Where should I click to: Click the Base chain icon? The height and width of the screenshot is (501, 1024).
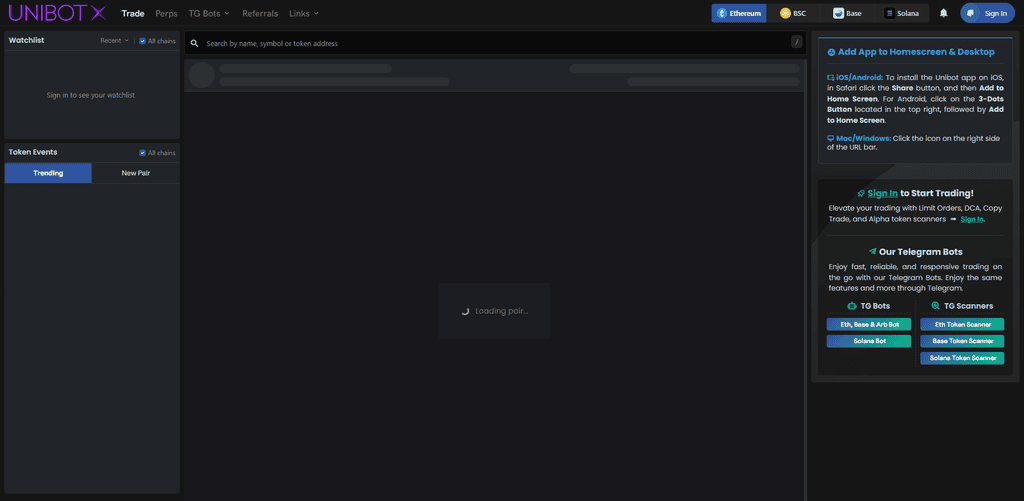838,13
